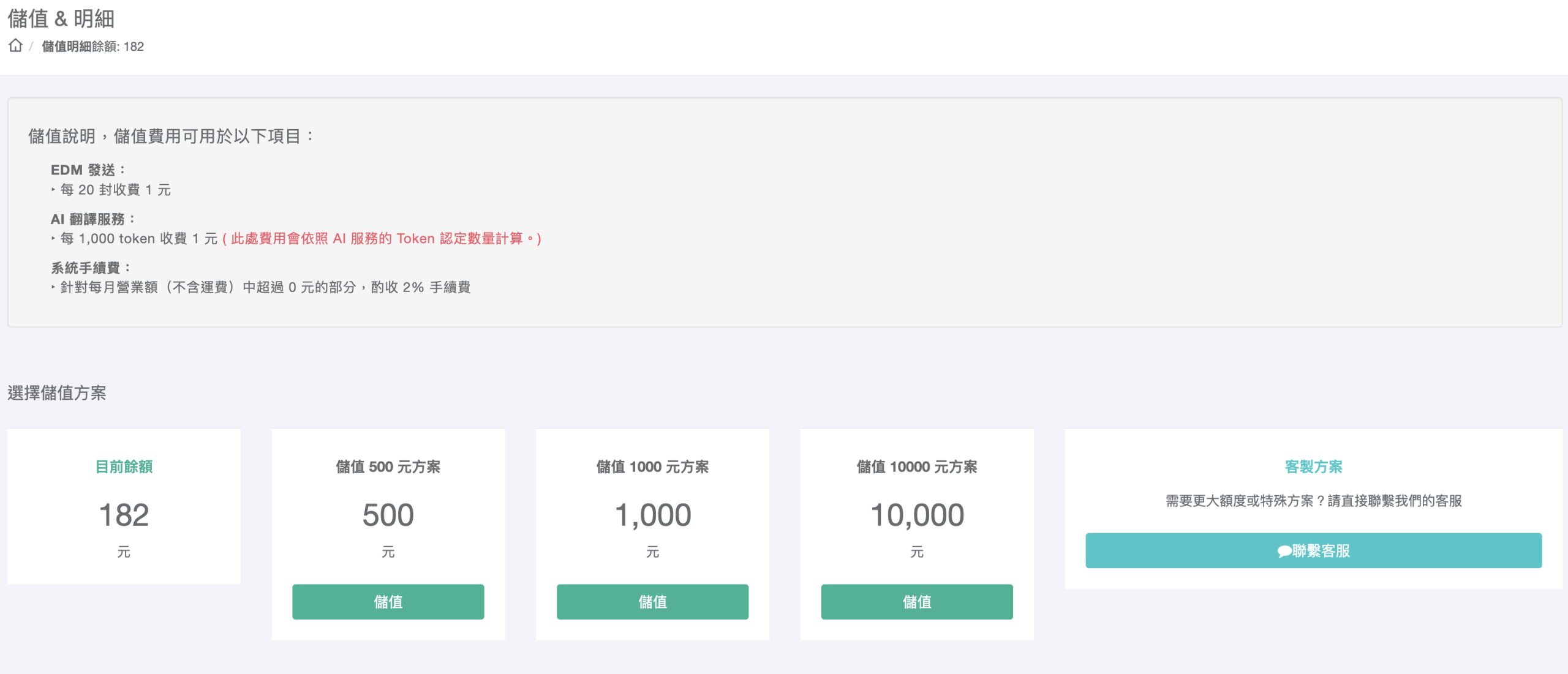Click the 儲值 500 元方案 card title
The height and width of the screenshot is (674, 1568).
[x=388, y=466]
